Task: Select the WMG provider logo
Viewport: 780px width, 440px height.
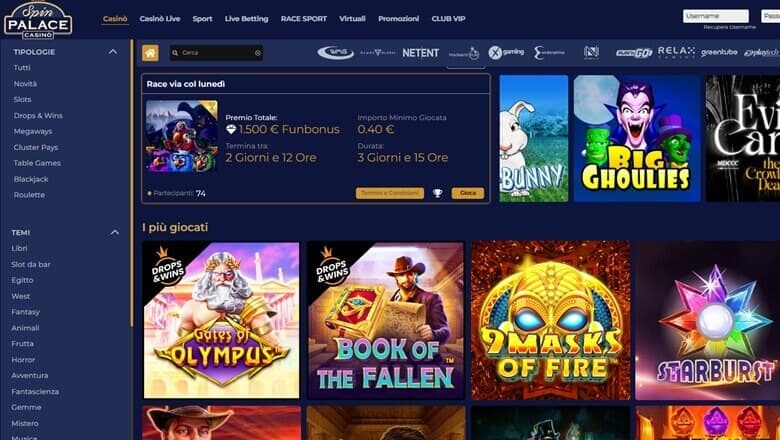Action: [x=335, y=53]
